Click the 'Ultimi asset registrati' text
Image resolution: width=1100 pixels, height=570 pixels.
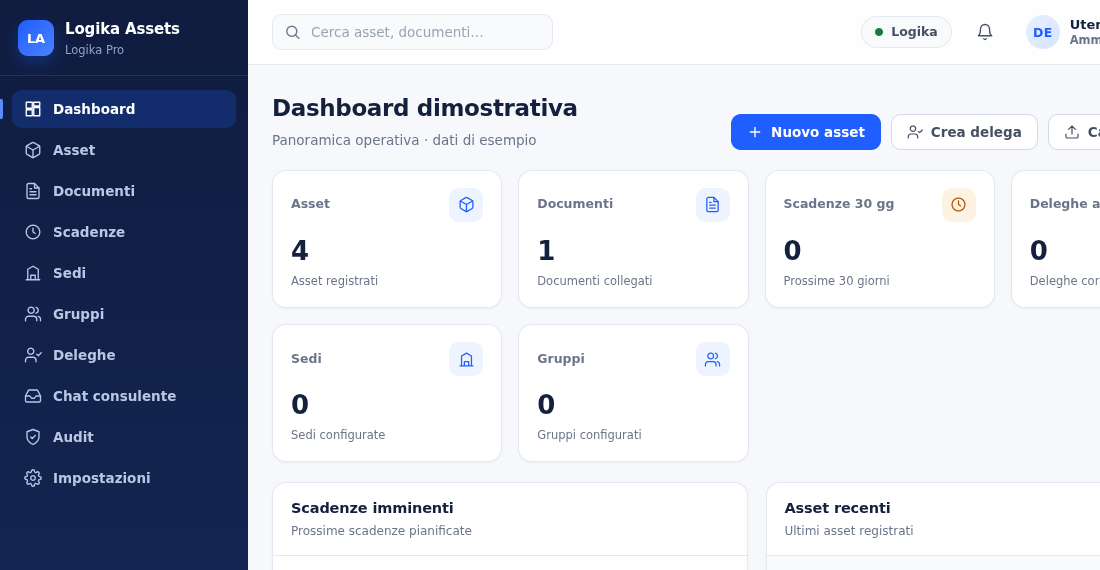848,531
